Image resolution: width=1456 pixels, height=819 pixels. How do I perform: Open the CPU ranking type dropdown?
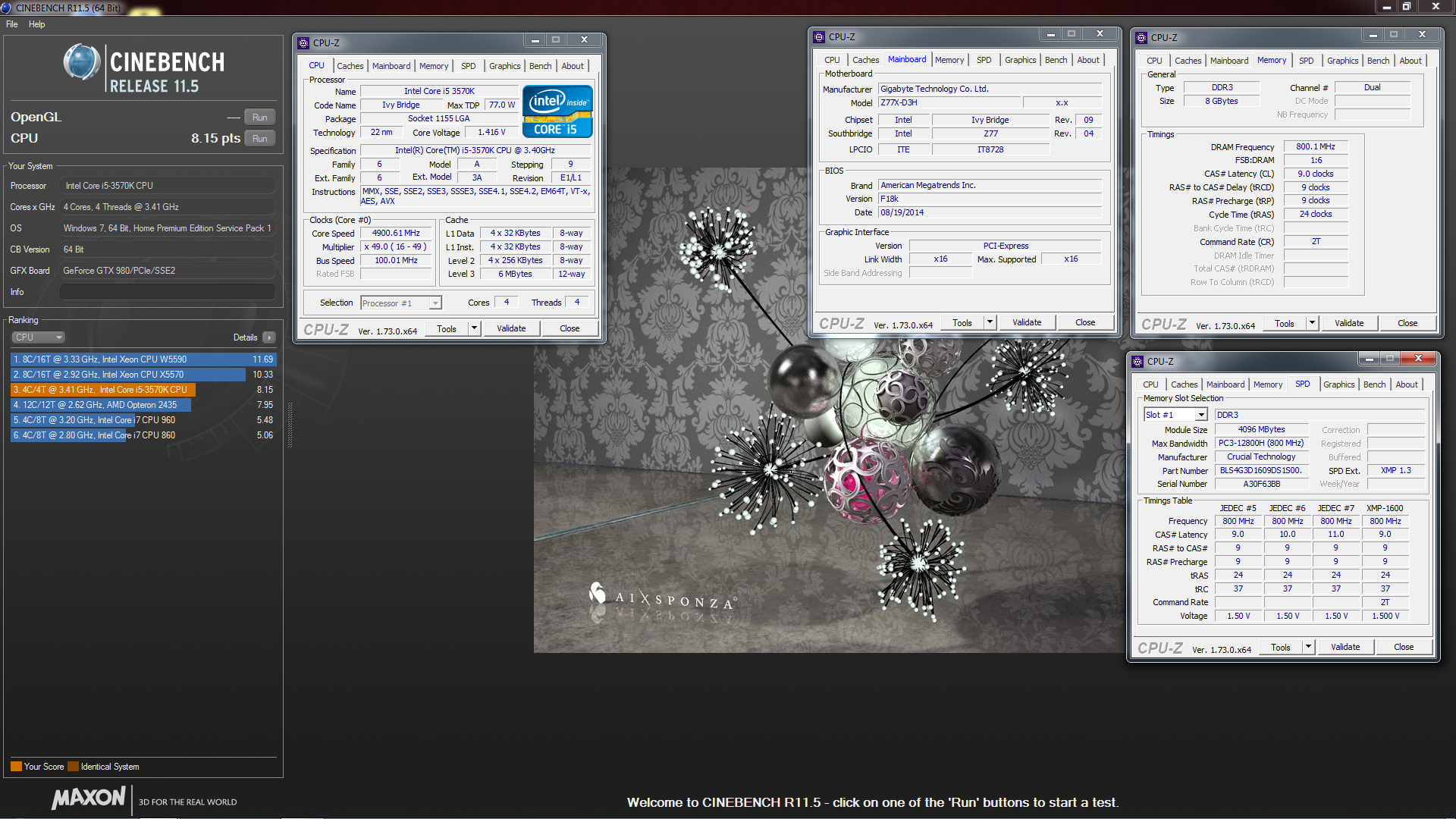click(38, 337)
